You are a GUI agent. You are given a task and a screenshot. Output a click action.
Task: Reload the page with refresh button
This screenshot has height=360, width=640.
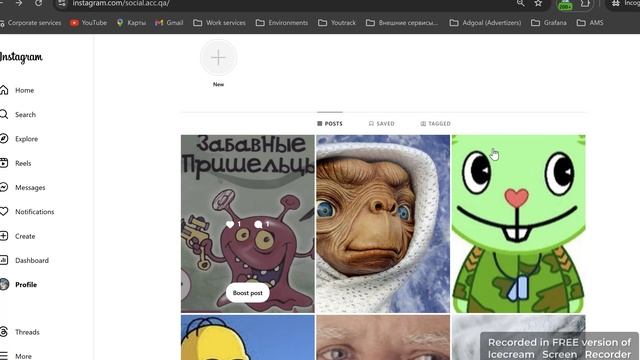click(38, 3)
